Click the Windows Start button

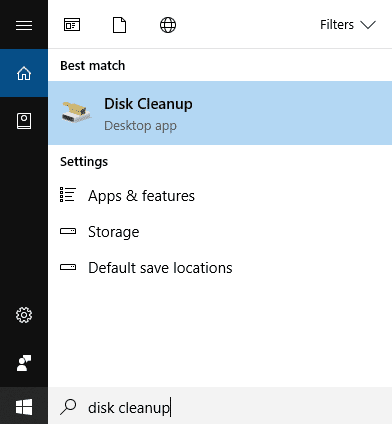(24, 407)
